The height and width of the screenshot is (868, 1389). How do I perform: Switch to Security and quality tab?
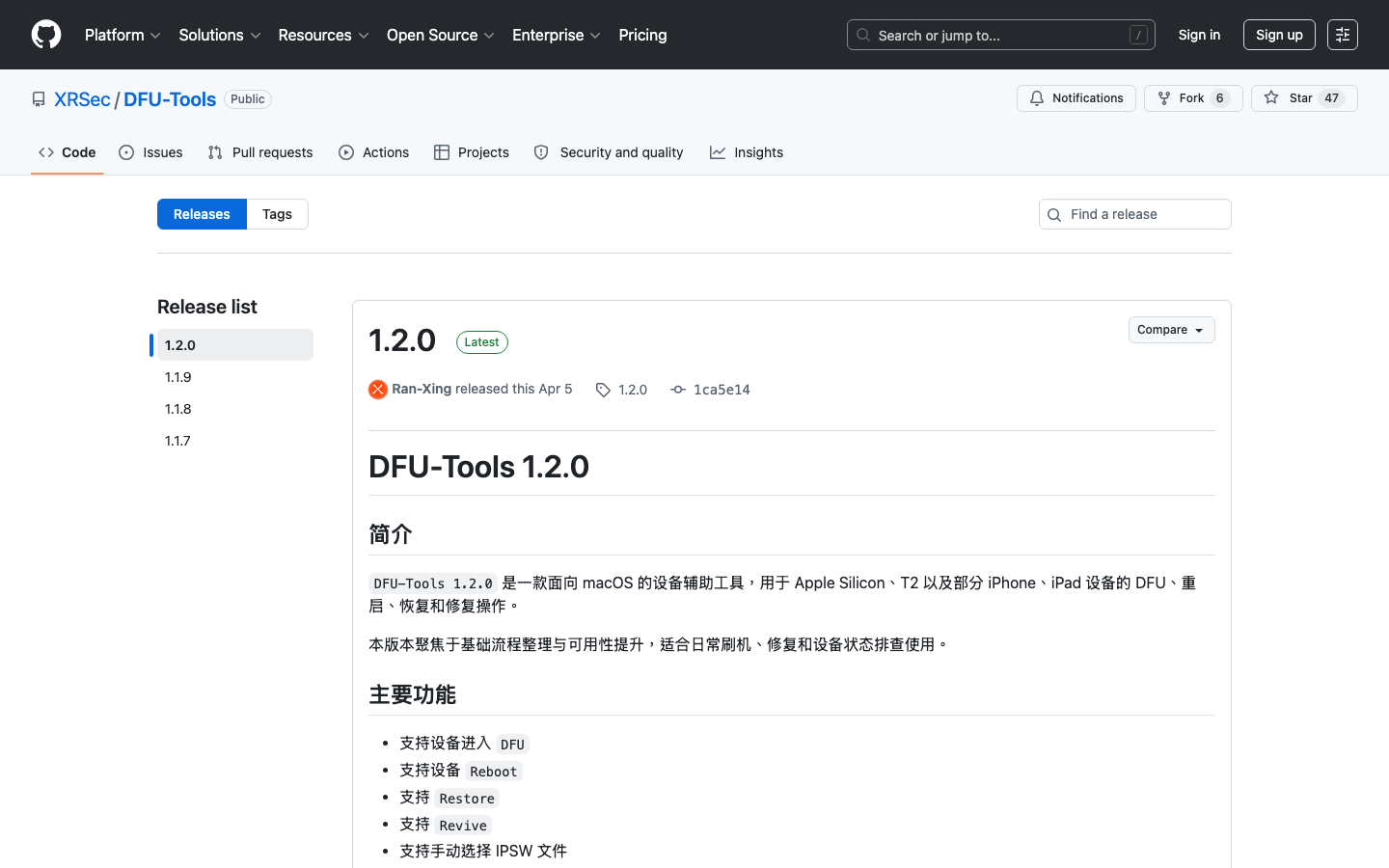609,152
